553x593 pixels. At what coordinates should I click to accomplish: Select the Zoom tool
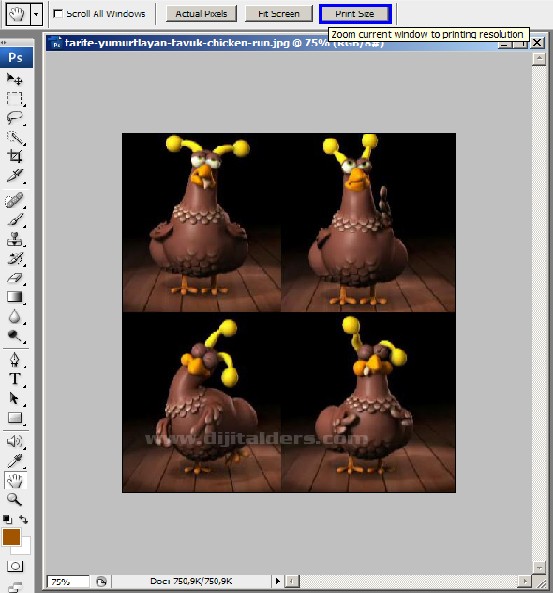15,500
